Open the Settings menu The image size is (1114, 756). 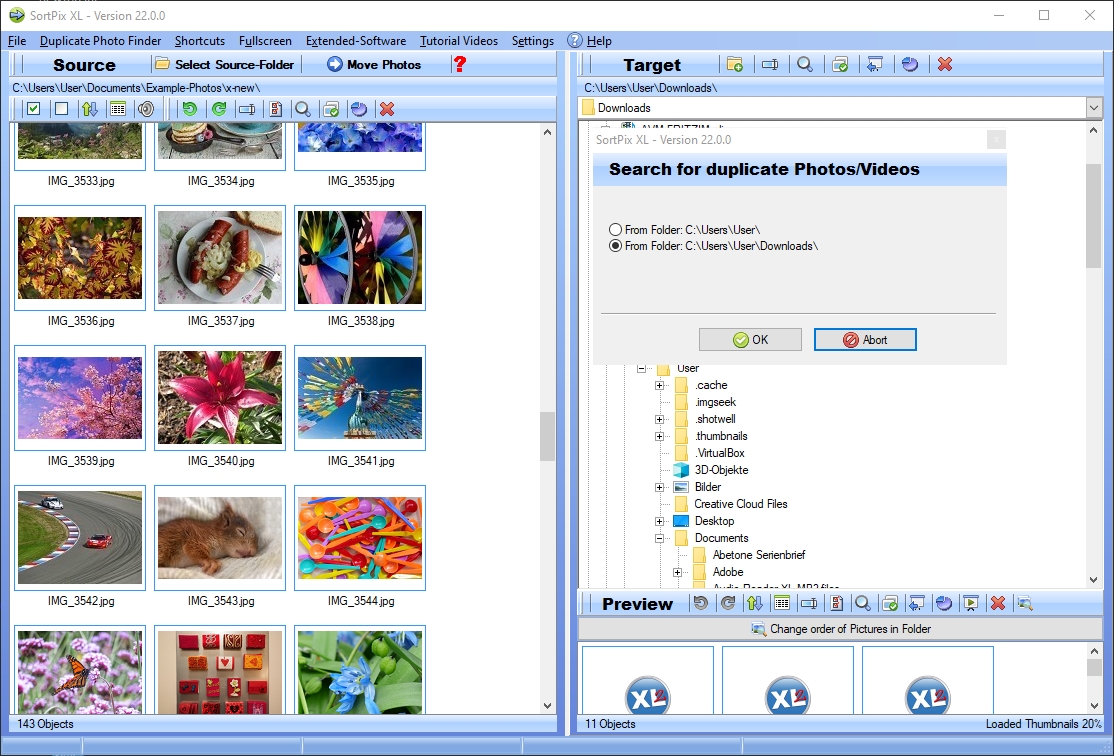tap(532, 41)
